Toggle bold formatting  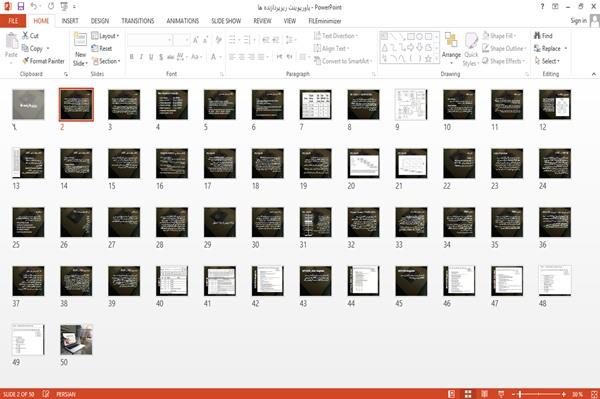click(132, 57)
